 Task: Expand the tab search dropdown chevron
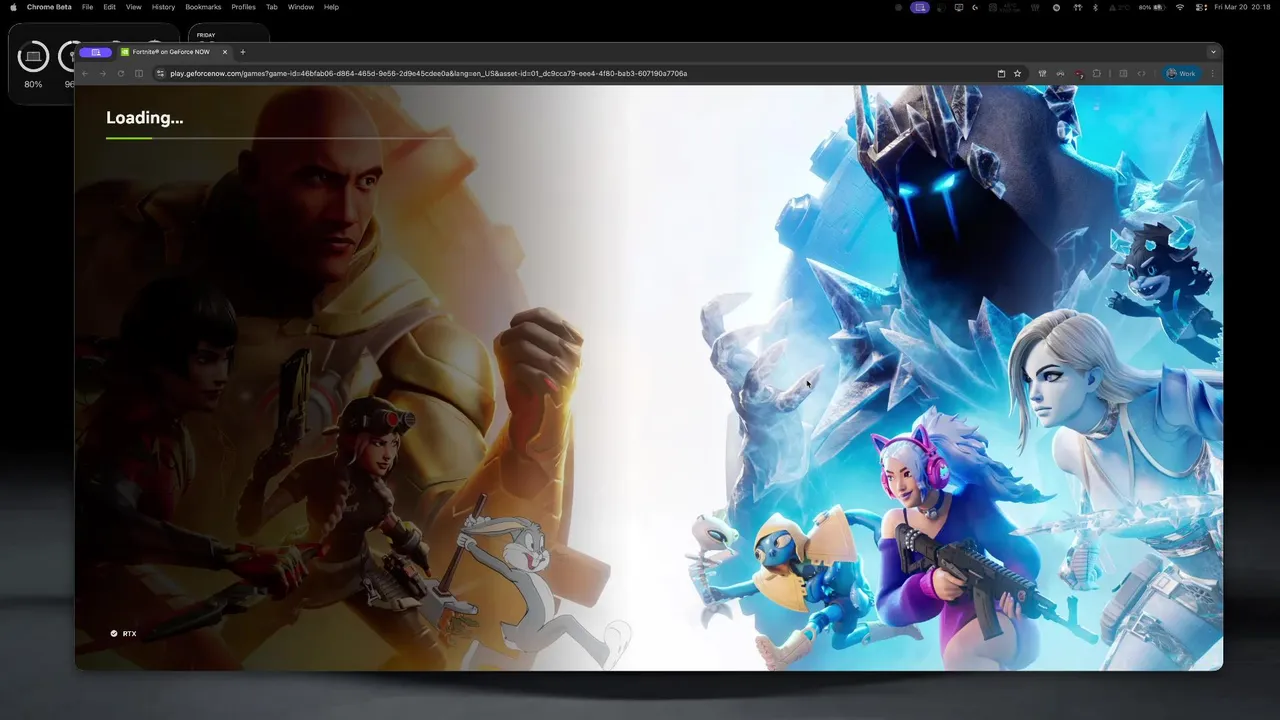coord(1213,52)
